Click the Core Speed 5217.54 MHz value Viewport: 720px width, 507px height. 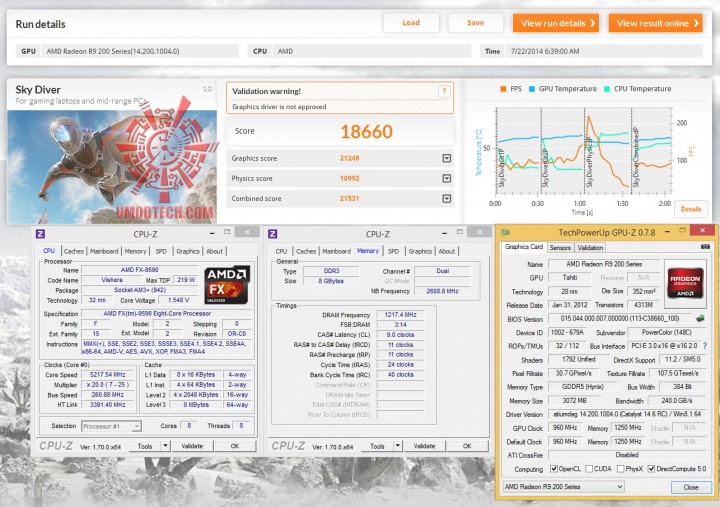point(108,375)
